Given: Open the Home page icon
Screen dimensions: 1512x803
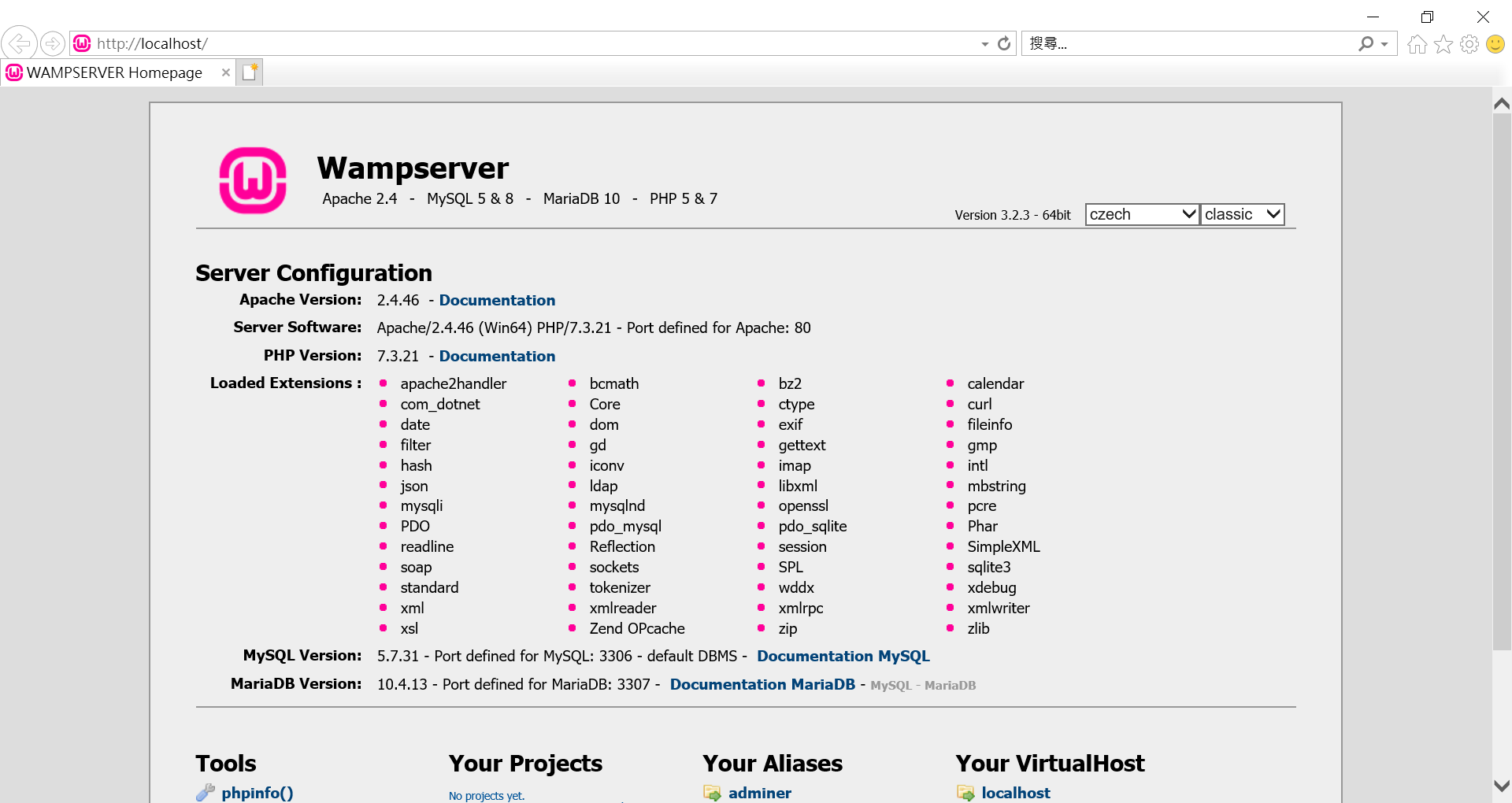Looking at the screenshot, I should point(1417,44).
